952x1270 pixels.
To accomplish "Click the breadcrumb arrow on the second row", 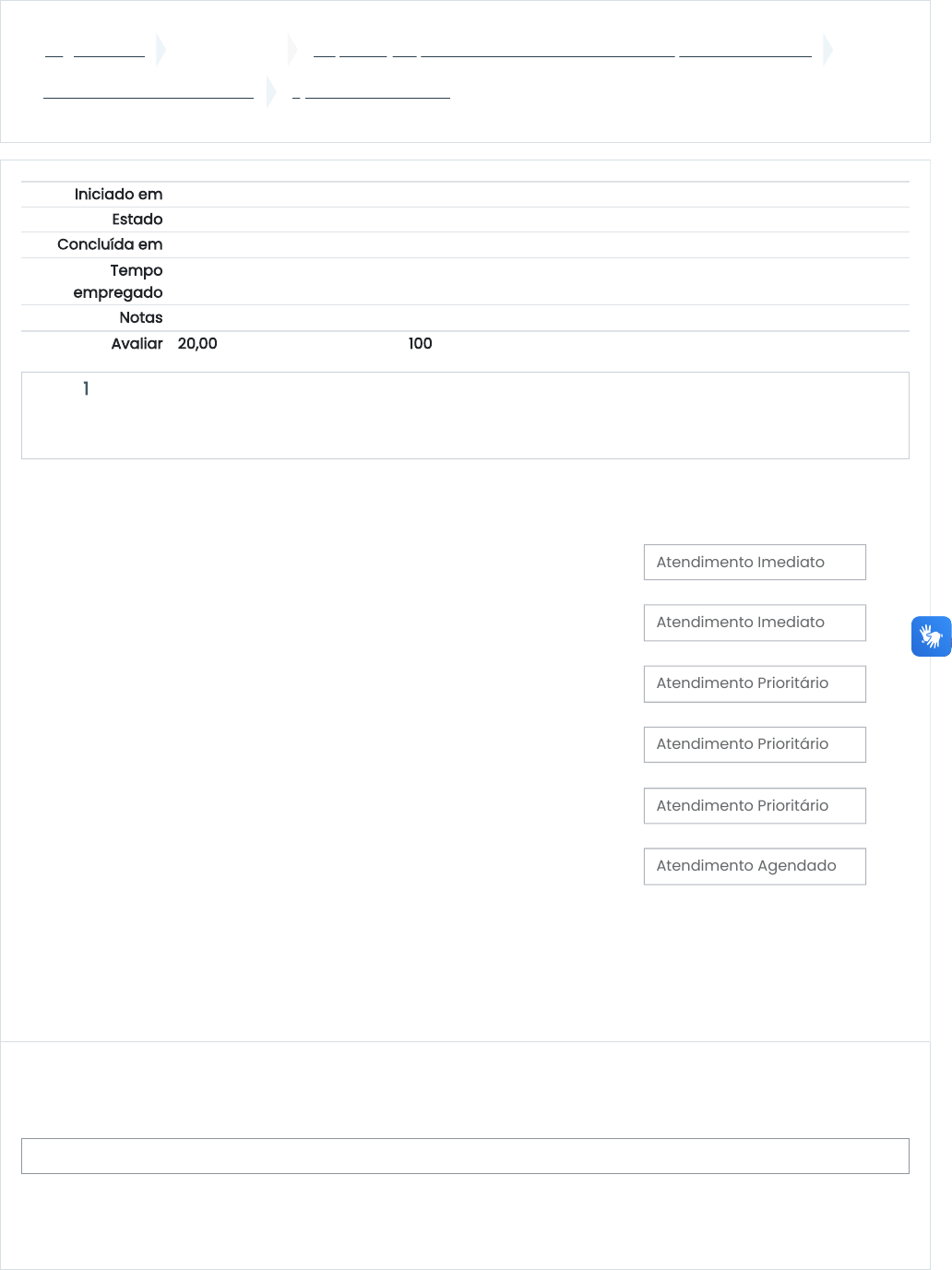I will point(270,92).
